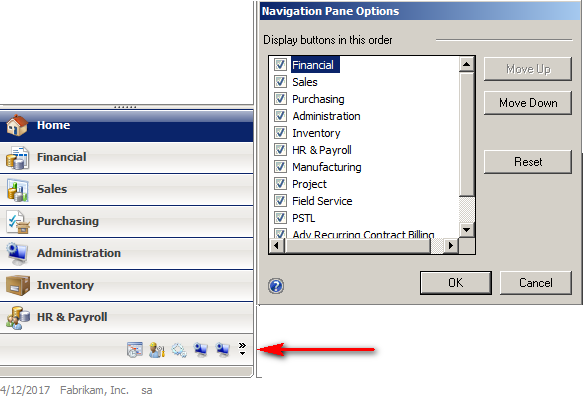Image resolution: width=583 pixels, height=400 pixels.
Task: Click the Reset button
Action: click(x=528, y=162)
